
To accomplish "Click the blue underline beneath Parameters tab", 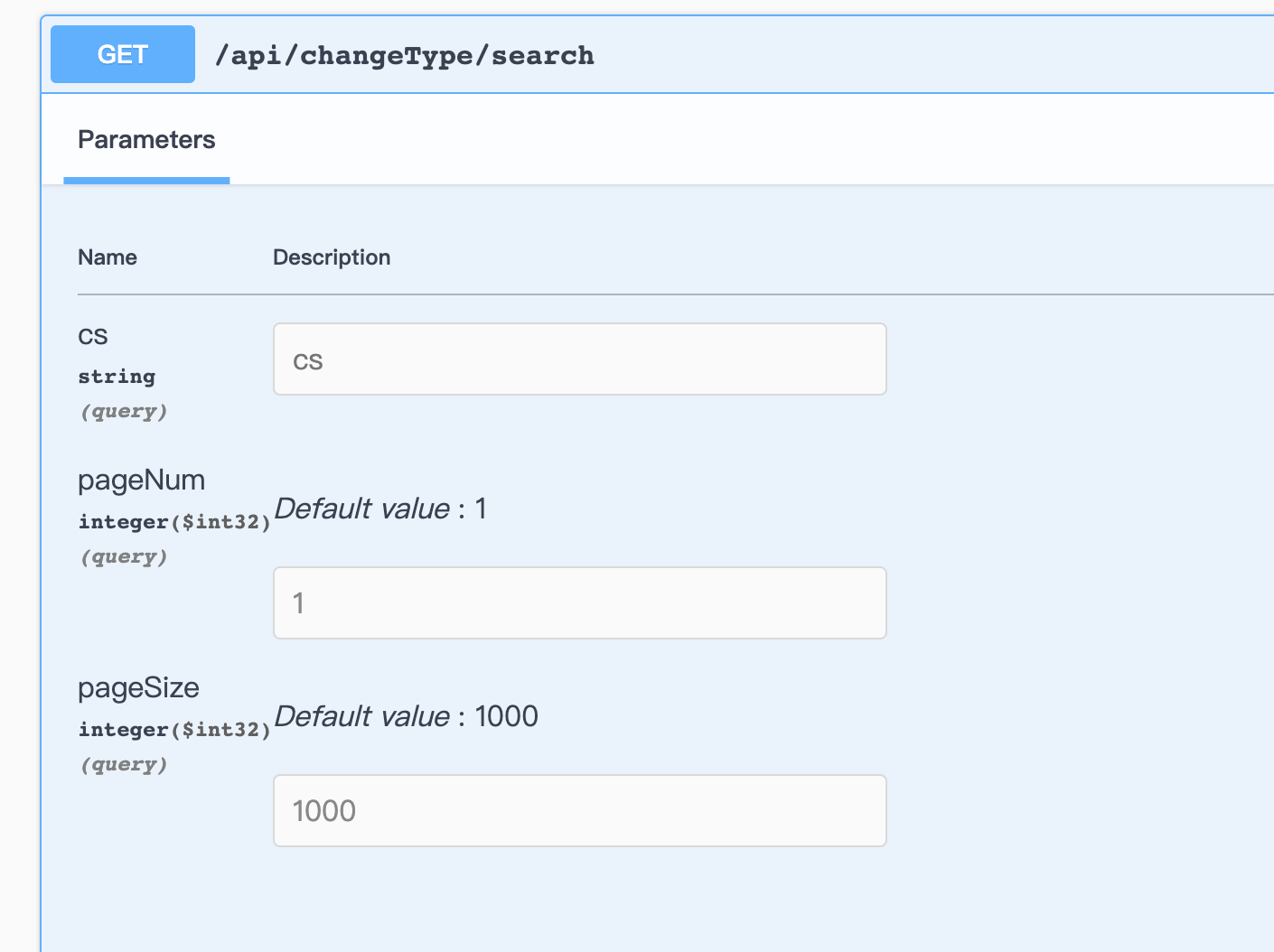I will click(x=146, y=181).
